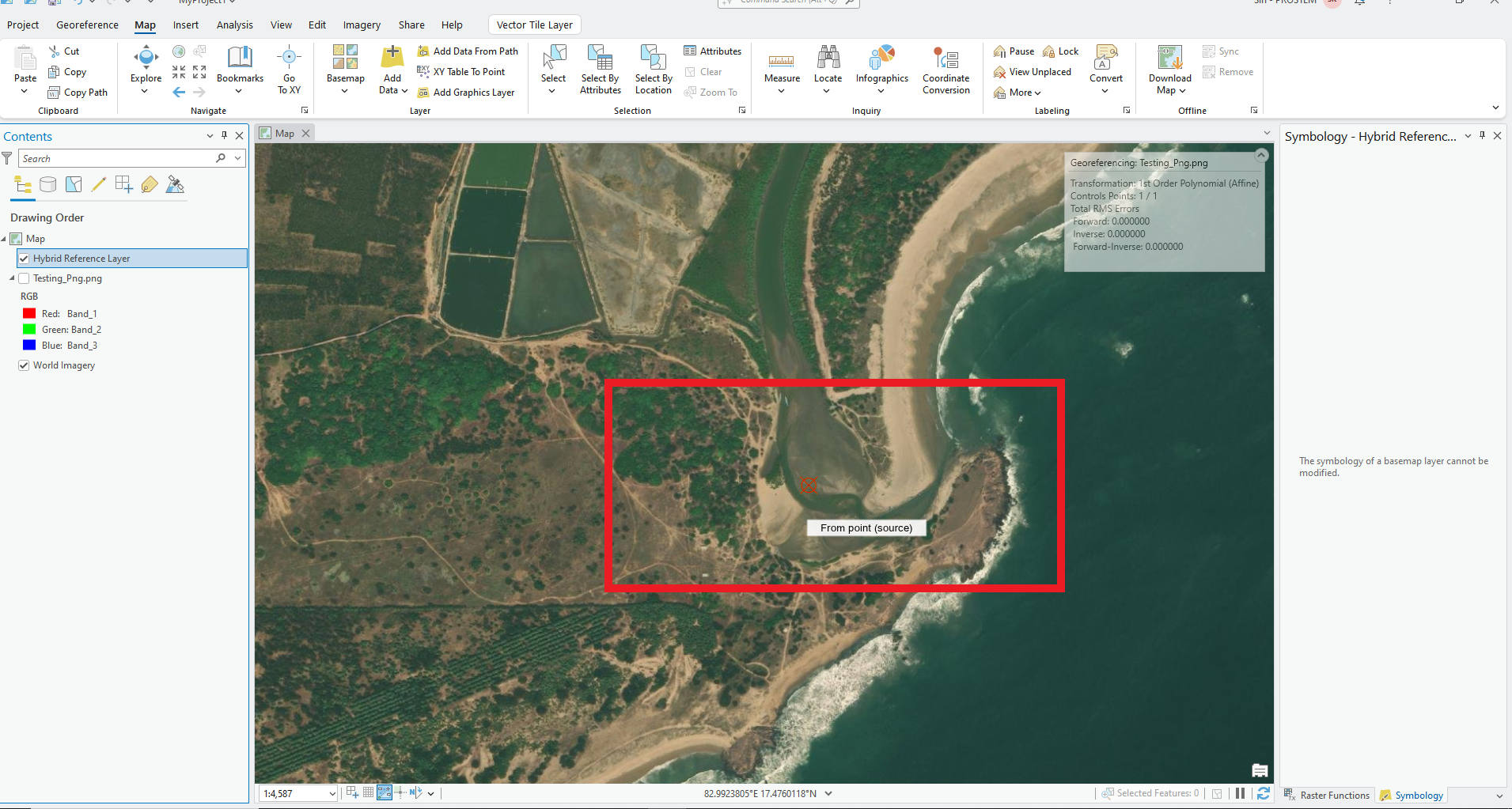Viewport: 1512px width, 809px height.
Task: Focus the Contents search field
Action: pyautogui.click(x=117, y=158)
